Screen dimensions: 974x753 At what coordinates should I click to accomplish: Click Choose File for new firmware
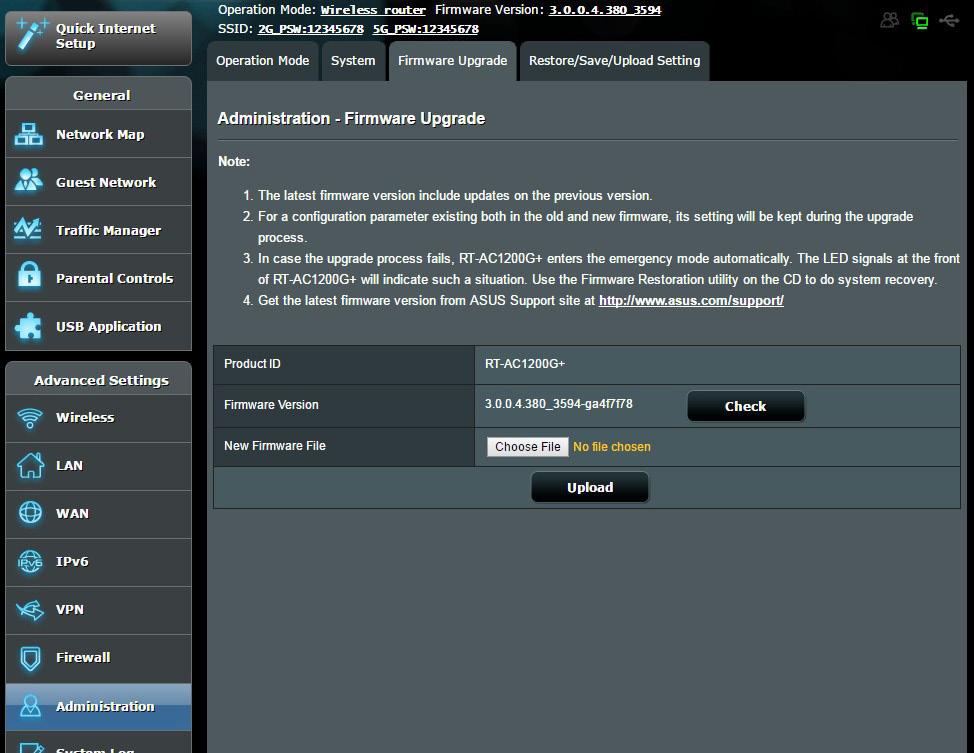click(527, 447)
